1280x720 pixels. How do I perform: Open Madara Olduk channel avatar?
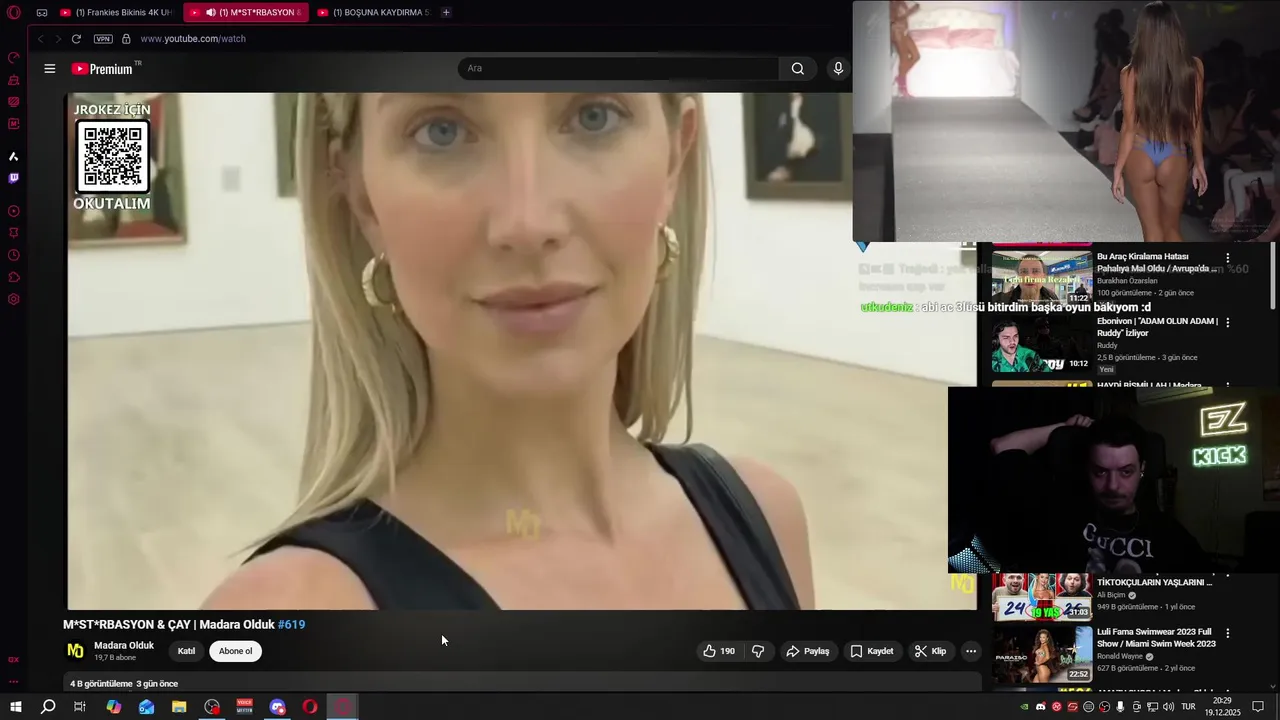[75, 651]
